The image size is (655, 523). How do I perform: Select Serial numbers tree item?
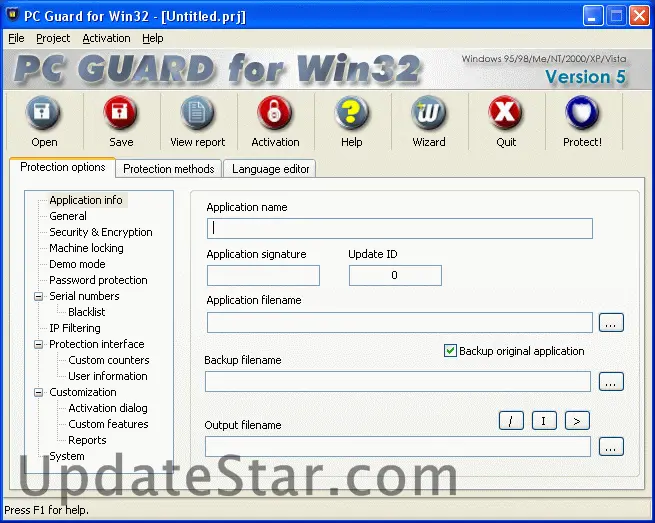pos(84,296)
